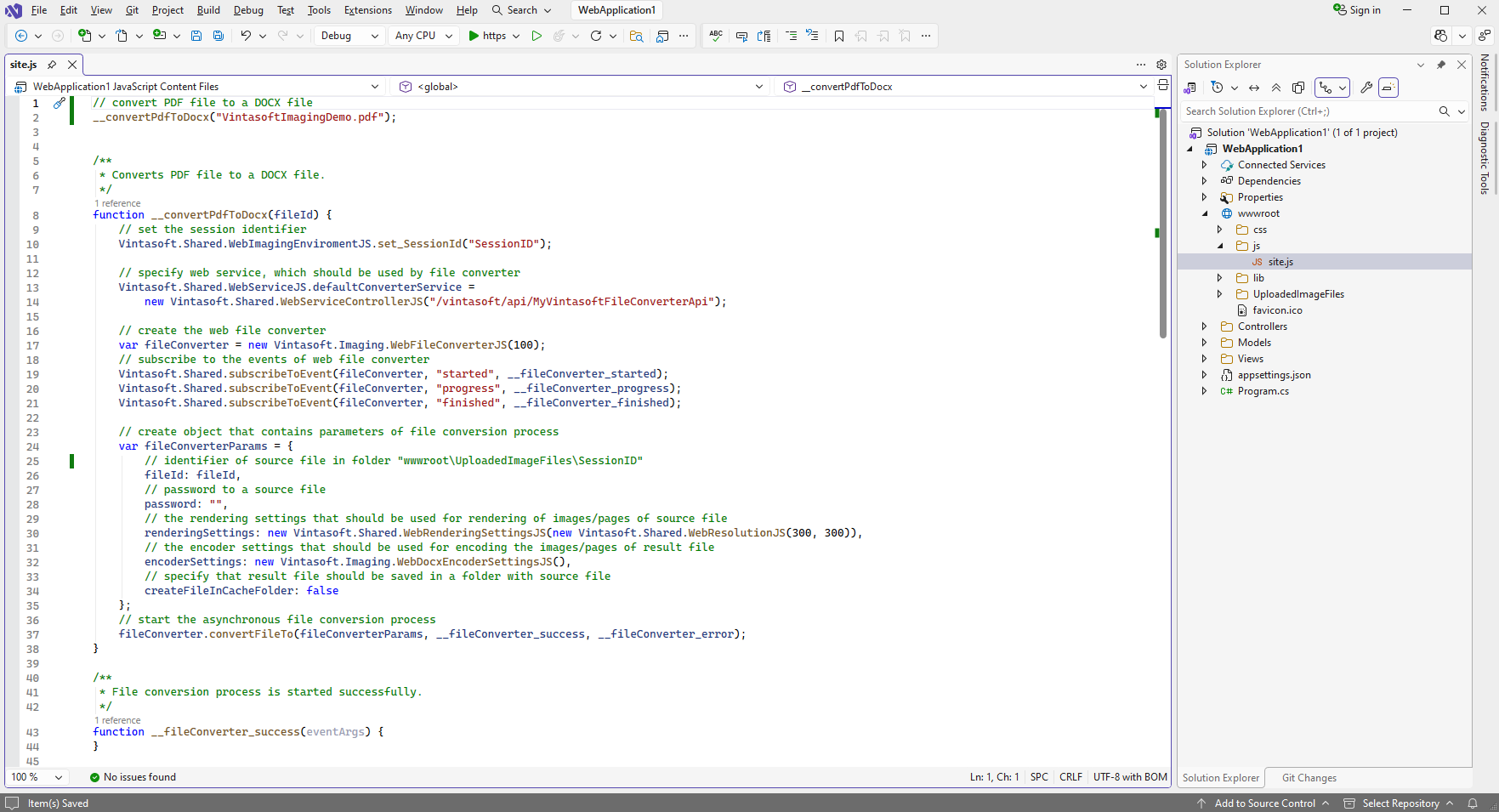
Task: Adjust the editor zoom with the 100% control
Action: (x=37, y=777)
